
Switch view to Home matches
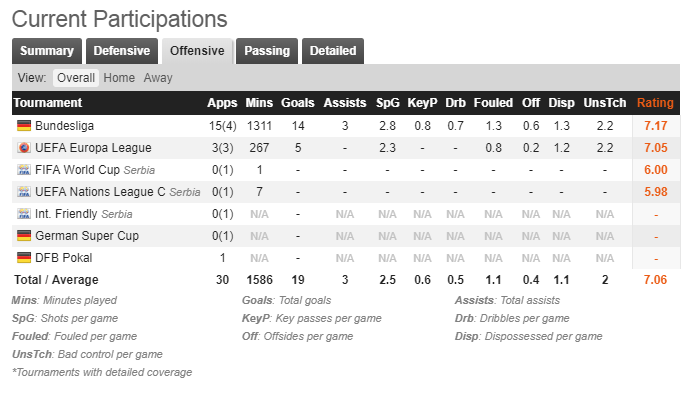(x=119, y=78)
